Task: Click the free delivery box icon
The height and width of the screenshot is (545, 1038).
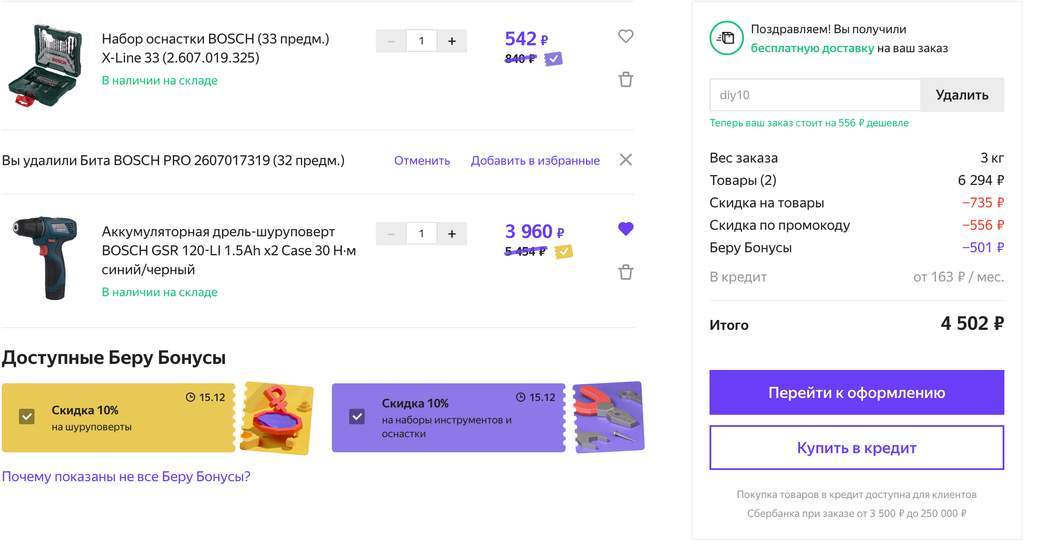Action: 726,38
